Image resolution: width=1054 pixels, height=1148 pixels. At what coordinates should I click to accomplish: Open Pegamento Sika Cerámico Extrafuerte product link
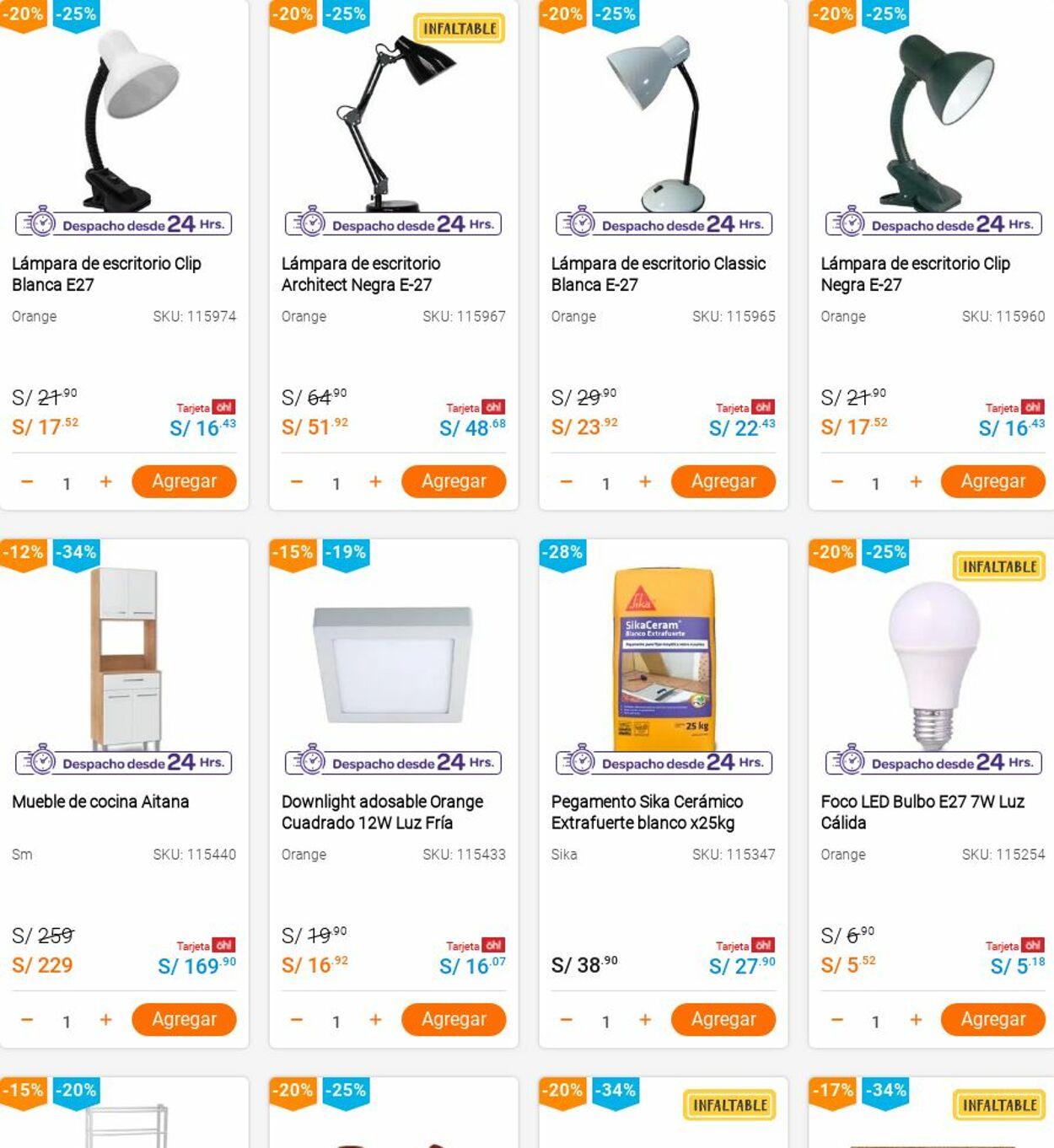pos(647,812)
